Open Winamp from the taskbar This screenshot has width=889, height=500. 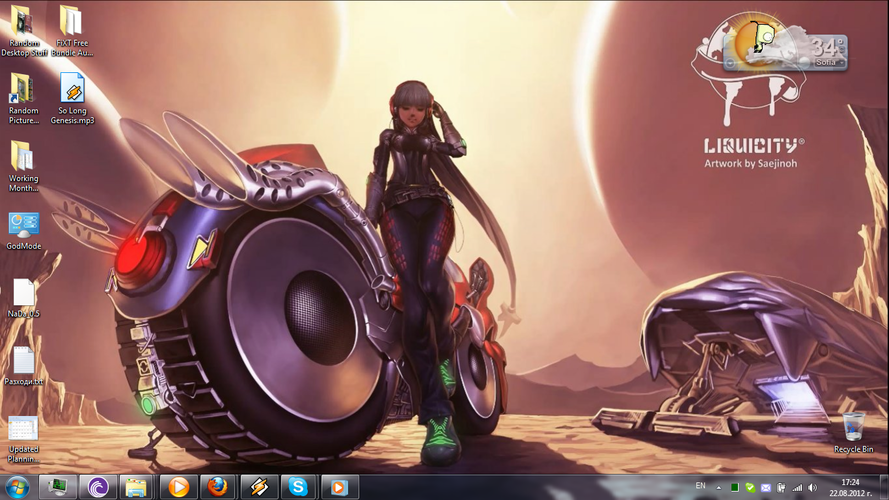point(259,487)
